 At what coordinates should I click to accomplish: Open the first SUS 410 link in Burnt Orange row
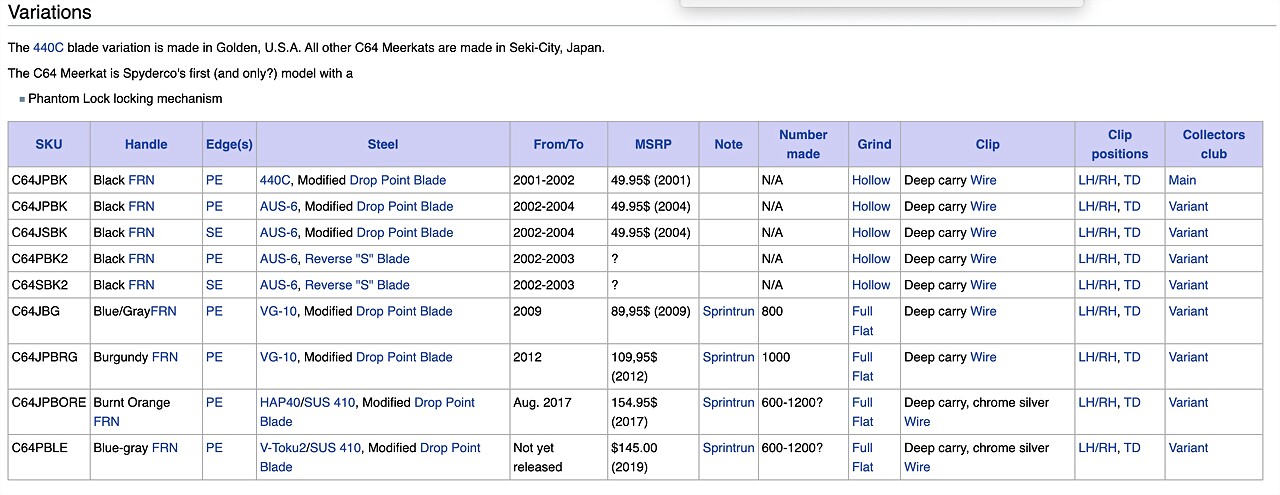[x=332, y=402]
